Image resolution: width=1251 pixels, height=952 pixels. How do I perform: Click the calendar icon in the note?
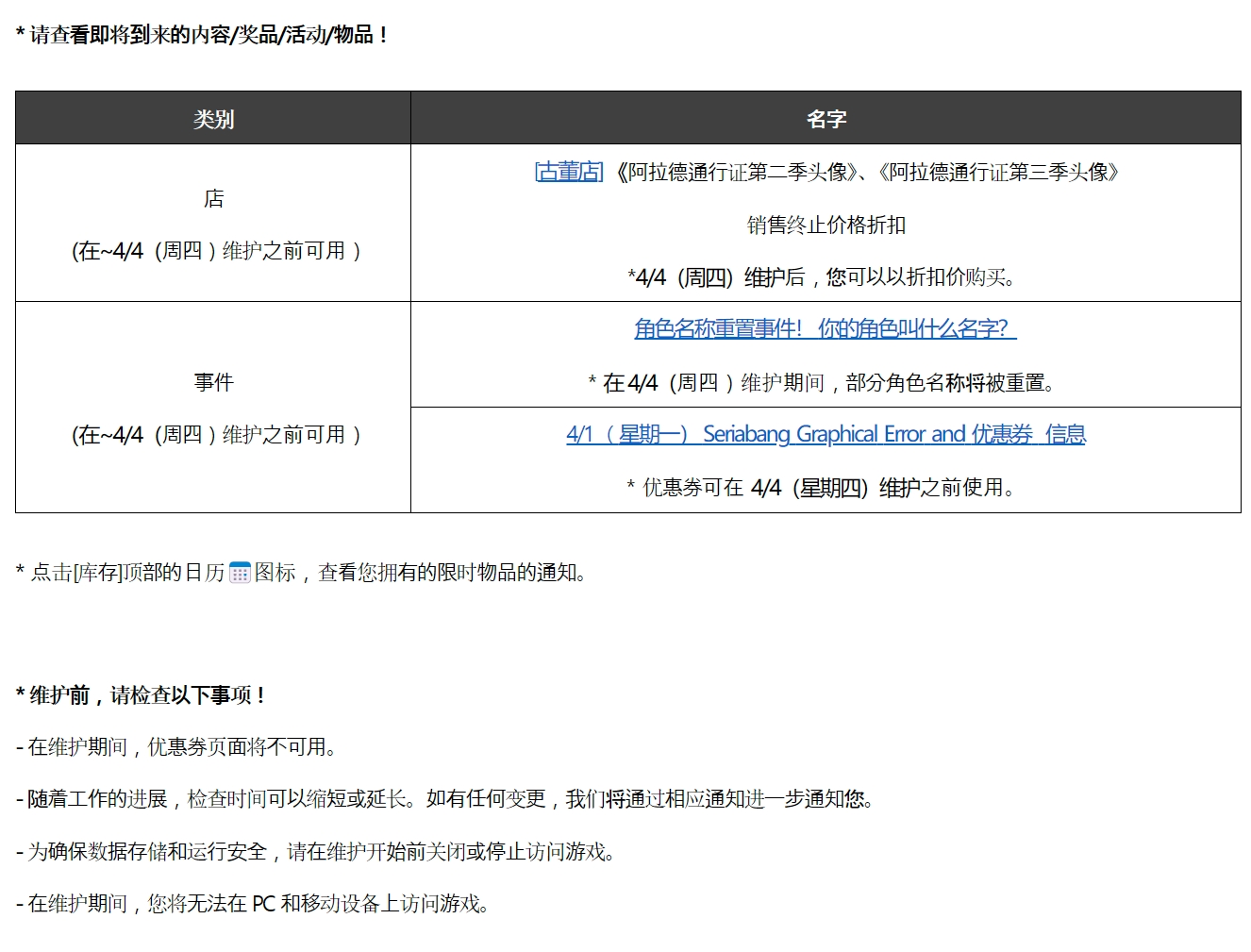click(x=240, y=573)
